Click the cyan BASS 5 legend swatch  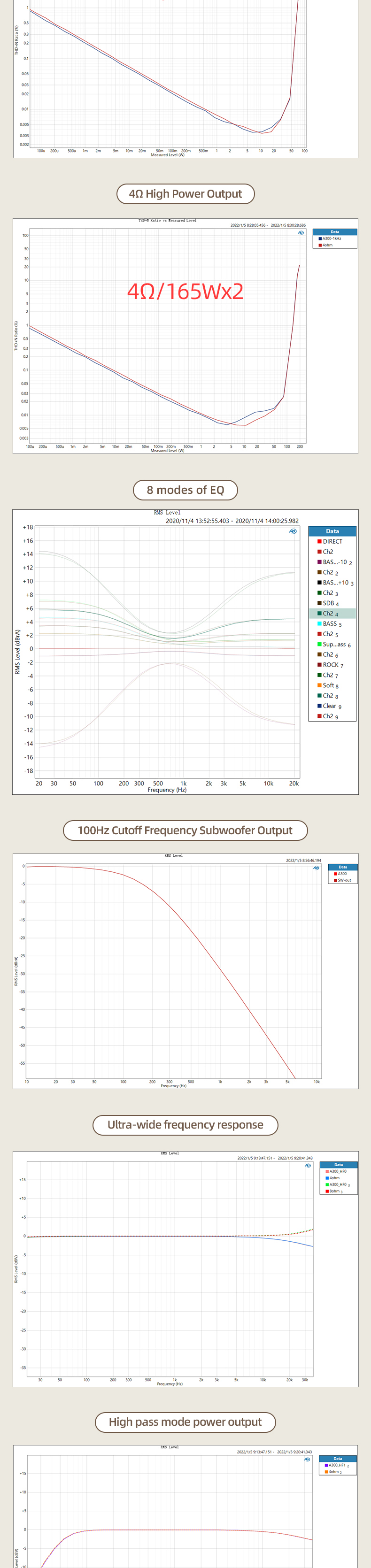(x=319, y=623)
